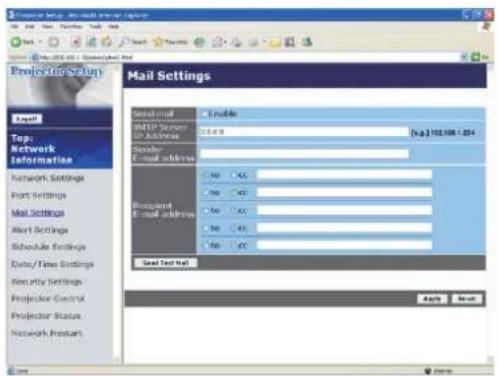Open the Port Settings link
The height and width of the screenshot is (376, 498).
coord(39,195)
